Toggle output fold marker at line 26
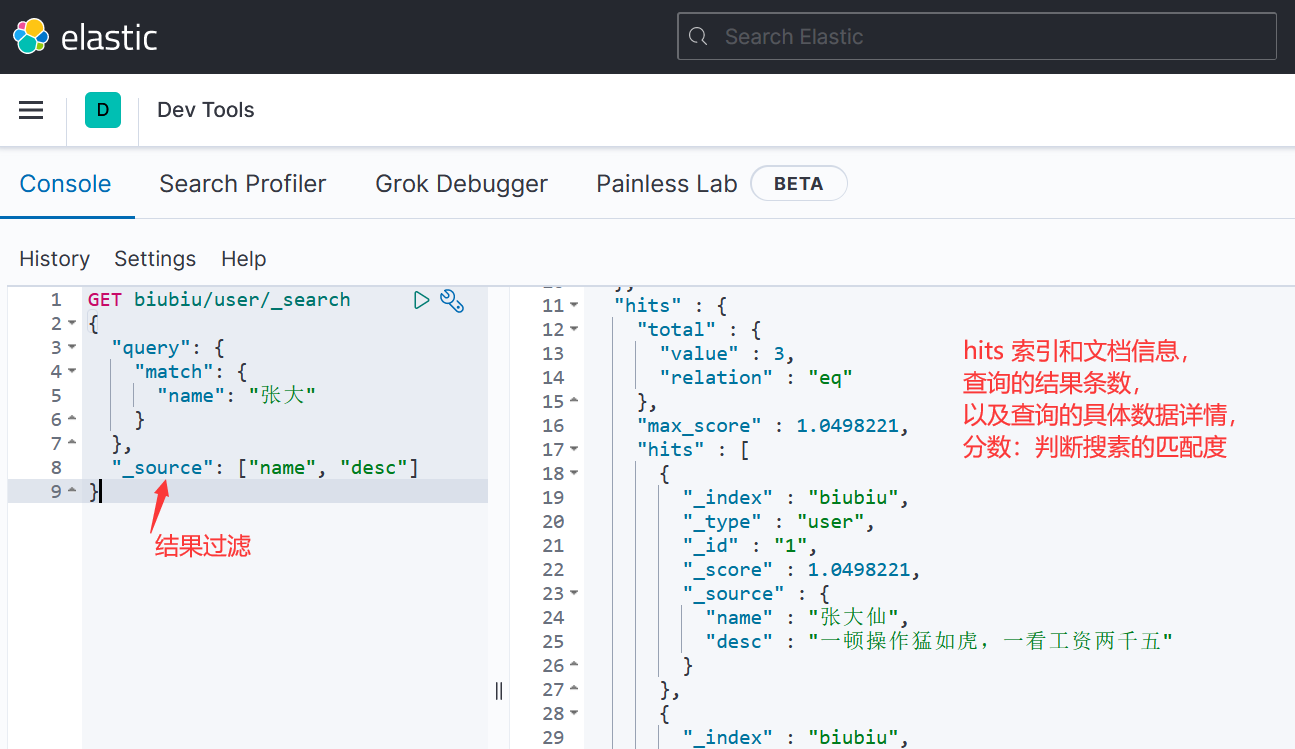The height and width of the screenshot is (749, 1295). (x=574, y=666)
